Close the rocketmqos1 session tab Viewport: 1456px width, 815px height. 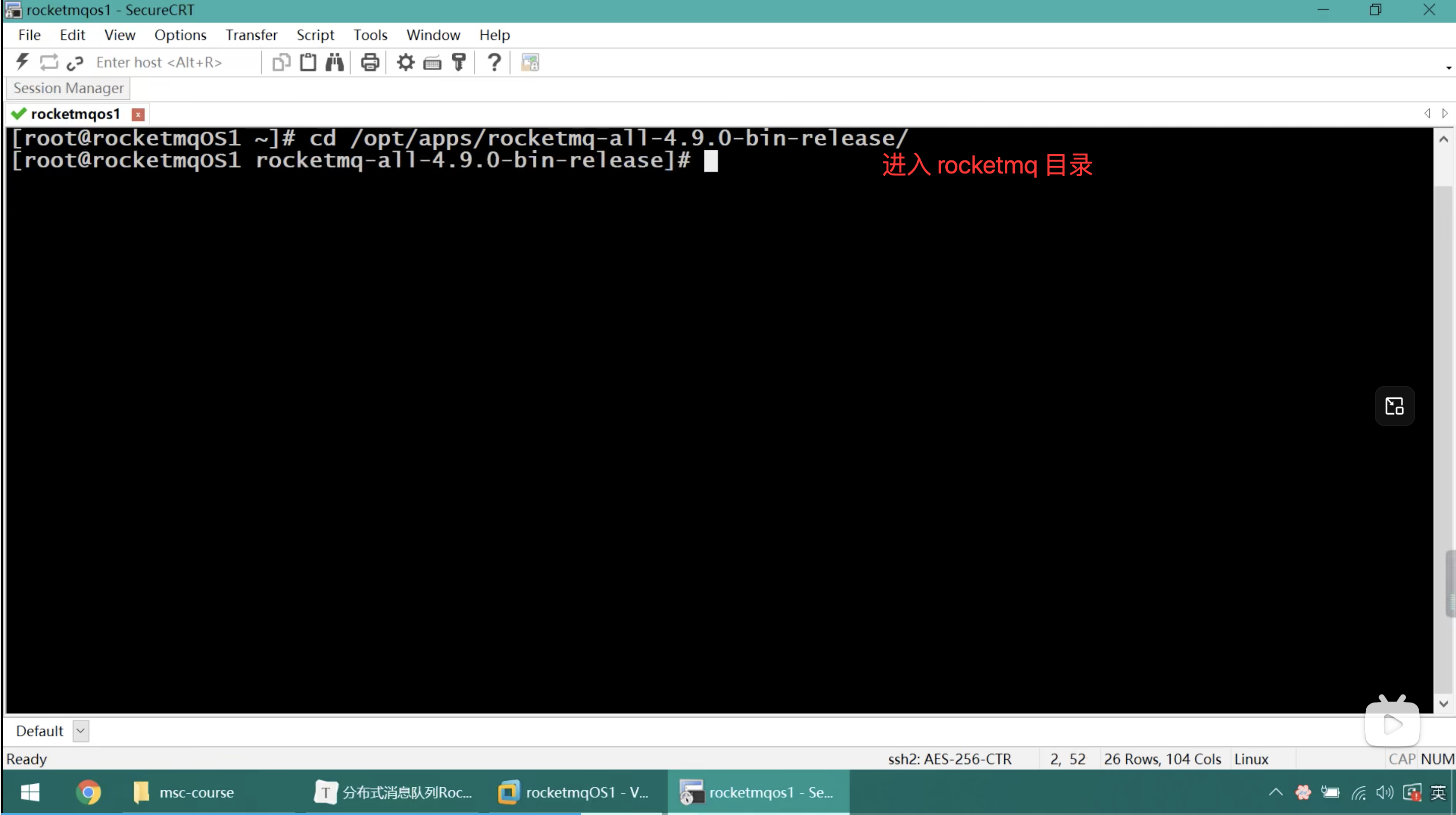coord(138,114)
